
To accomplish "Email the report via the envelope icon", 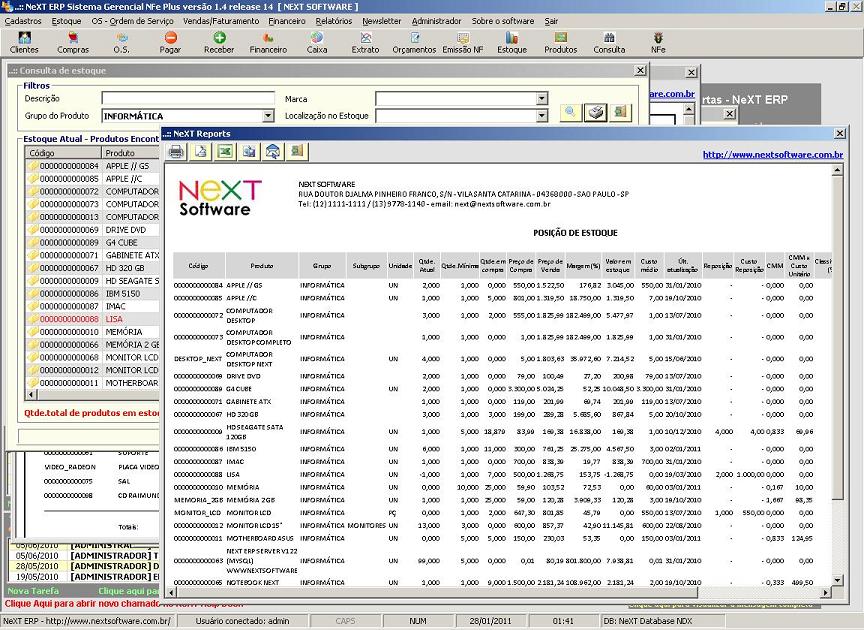I will tap(270, 151).
